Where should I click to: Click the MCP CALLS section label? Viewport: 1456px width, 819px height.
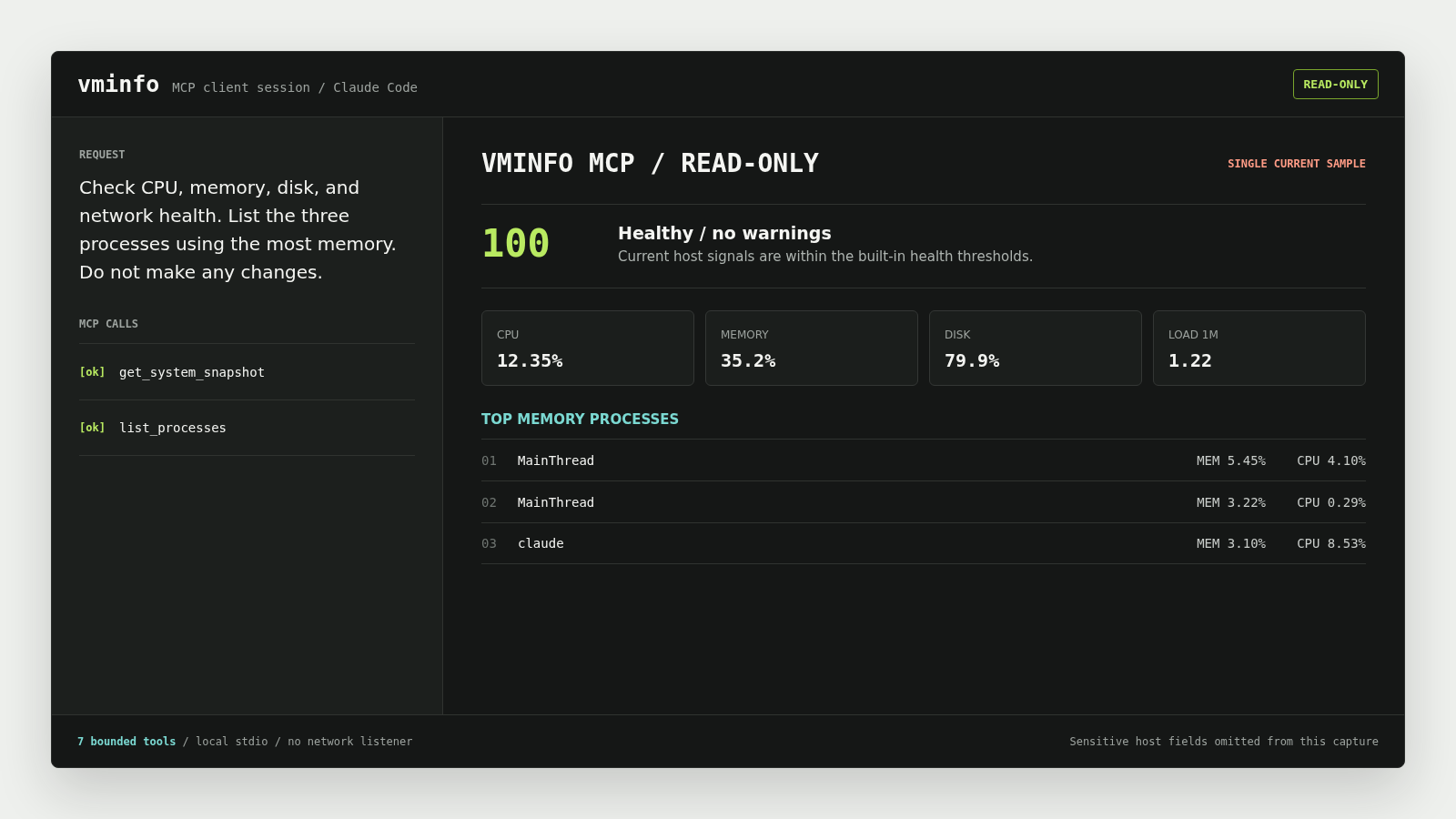(x=108, y=324)
